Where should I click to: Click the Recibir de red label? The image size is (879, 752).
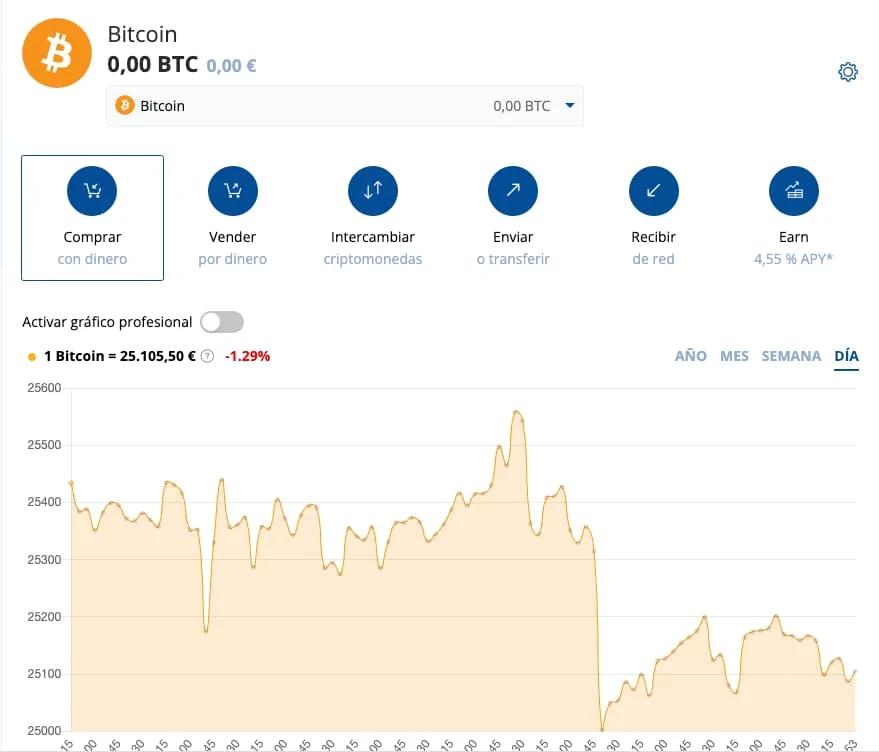coord(654,248)
